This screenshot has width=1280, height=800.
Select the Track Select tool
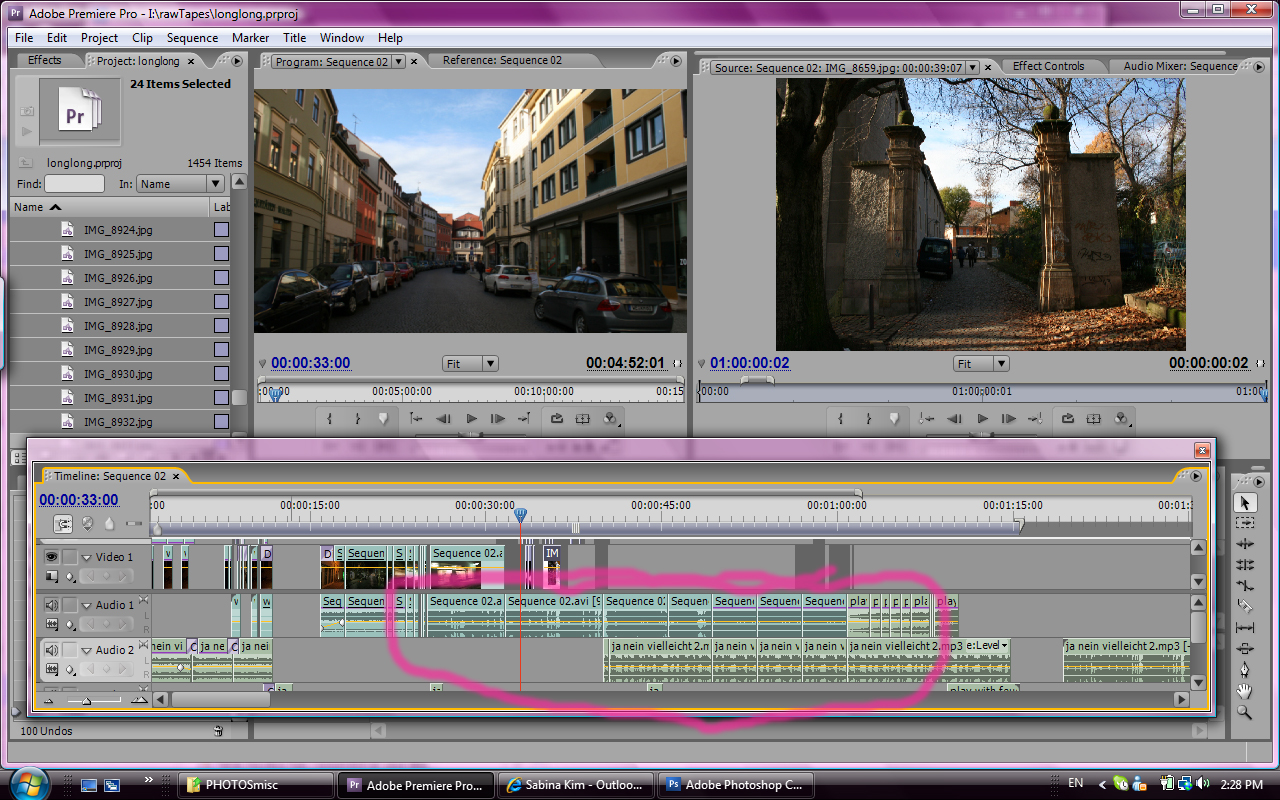tap(1245, 523)
